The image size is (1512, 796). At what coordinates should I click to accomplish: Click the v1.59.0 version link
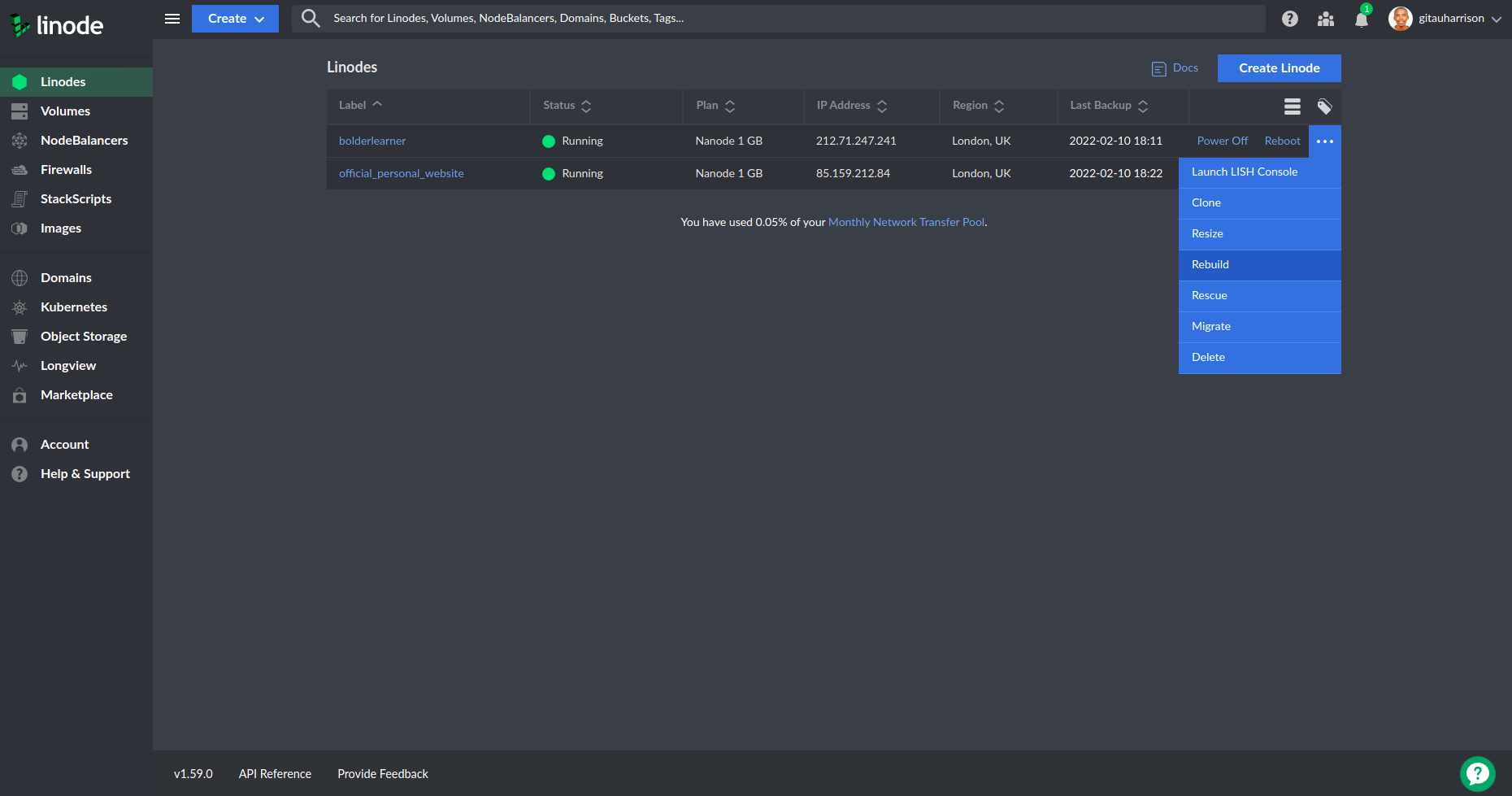tap(193, 774)
